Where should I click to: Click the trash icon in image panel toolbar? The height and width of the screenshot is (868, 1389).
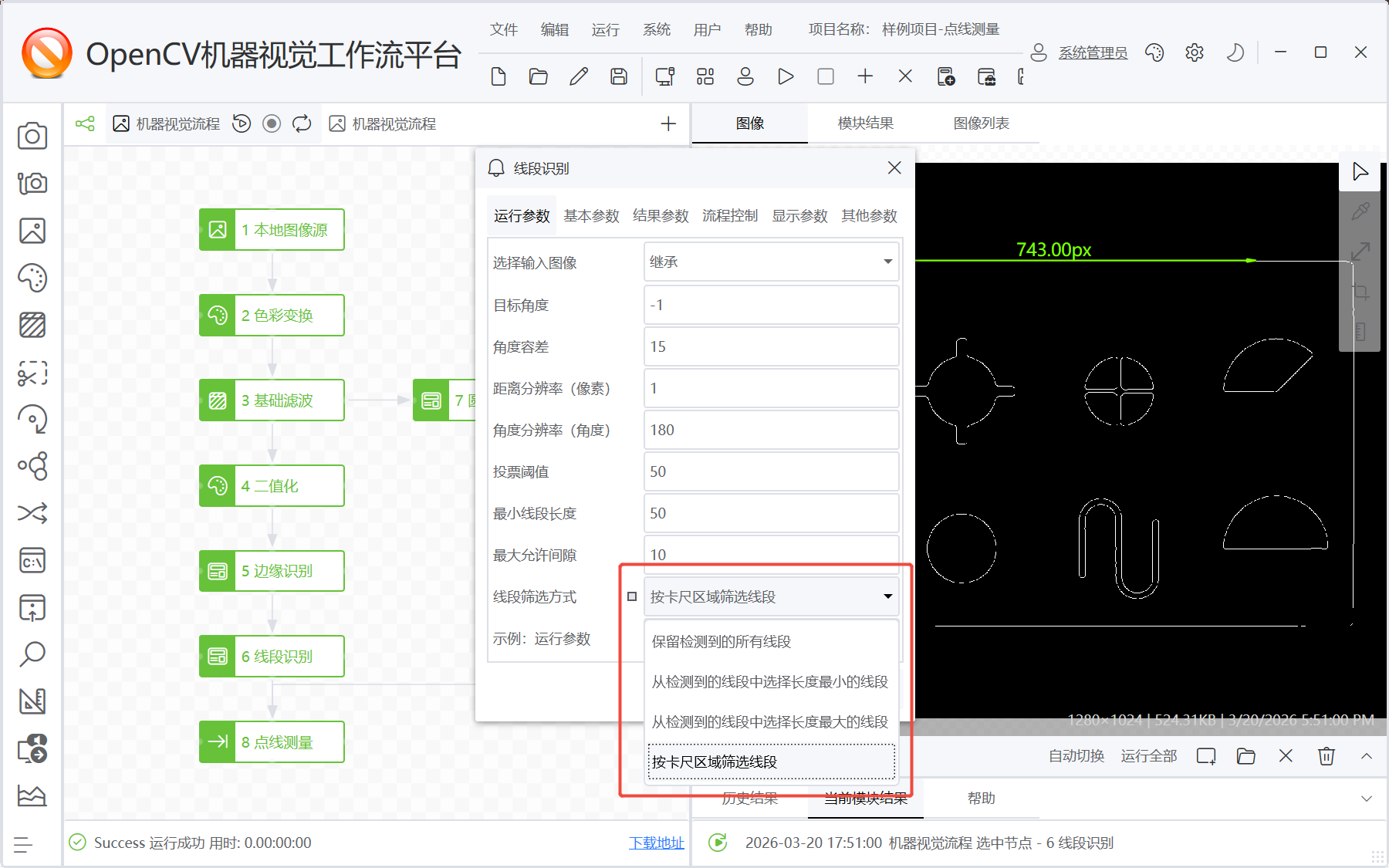coord(1326,756)
